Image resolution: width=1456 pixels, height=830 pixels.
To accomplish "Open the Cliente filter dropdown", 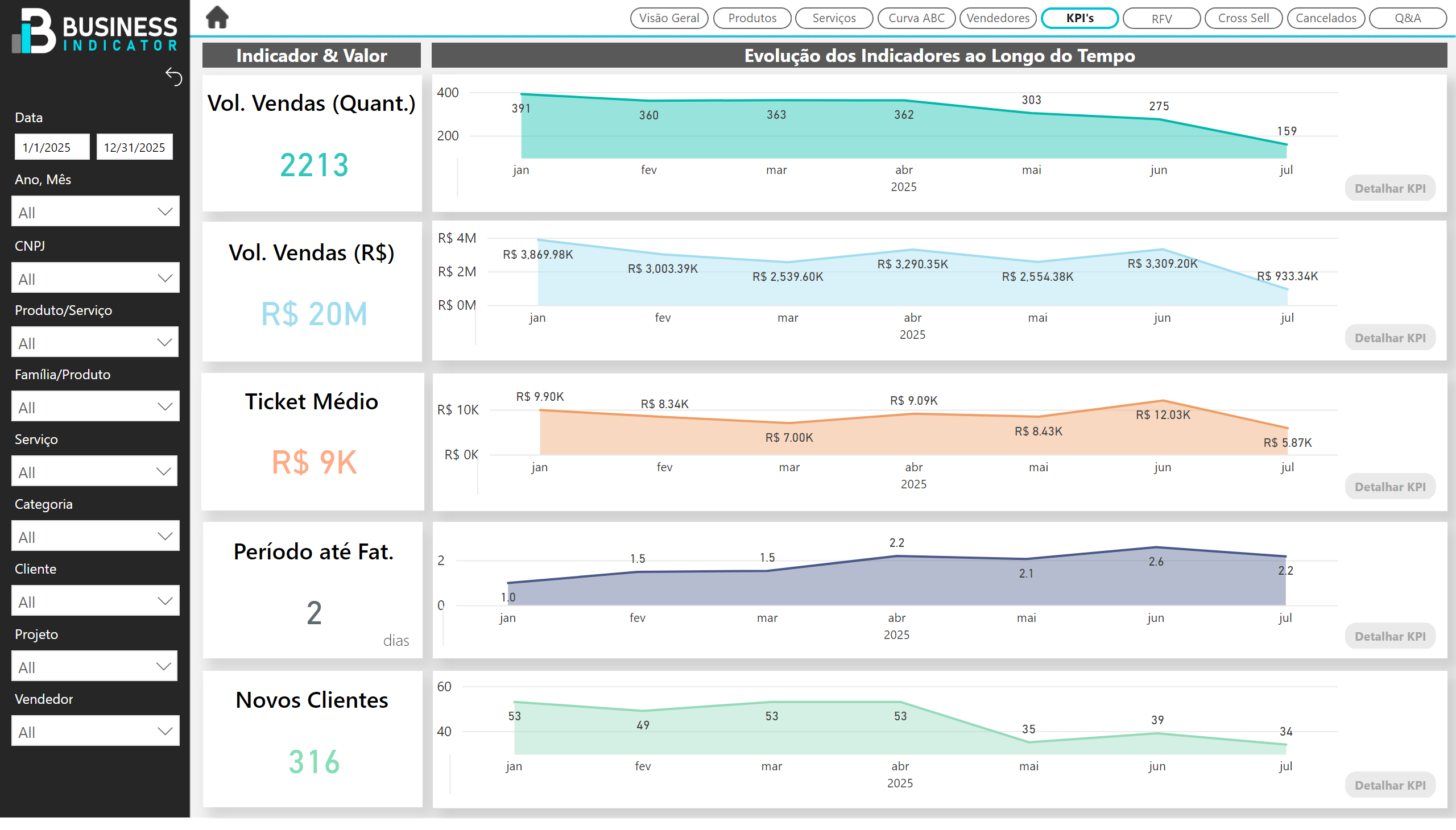I will click(x=95, y=601).
